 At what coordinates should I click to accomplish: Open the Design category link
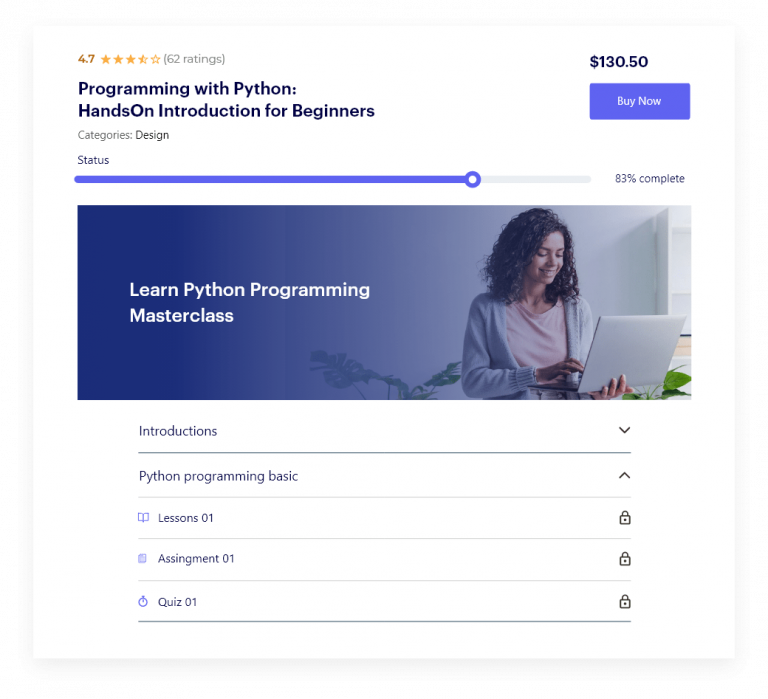[152, 135]
